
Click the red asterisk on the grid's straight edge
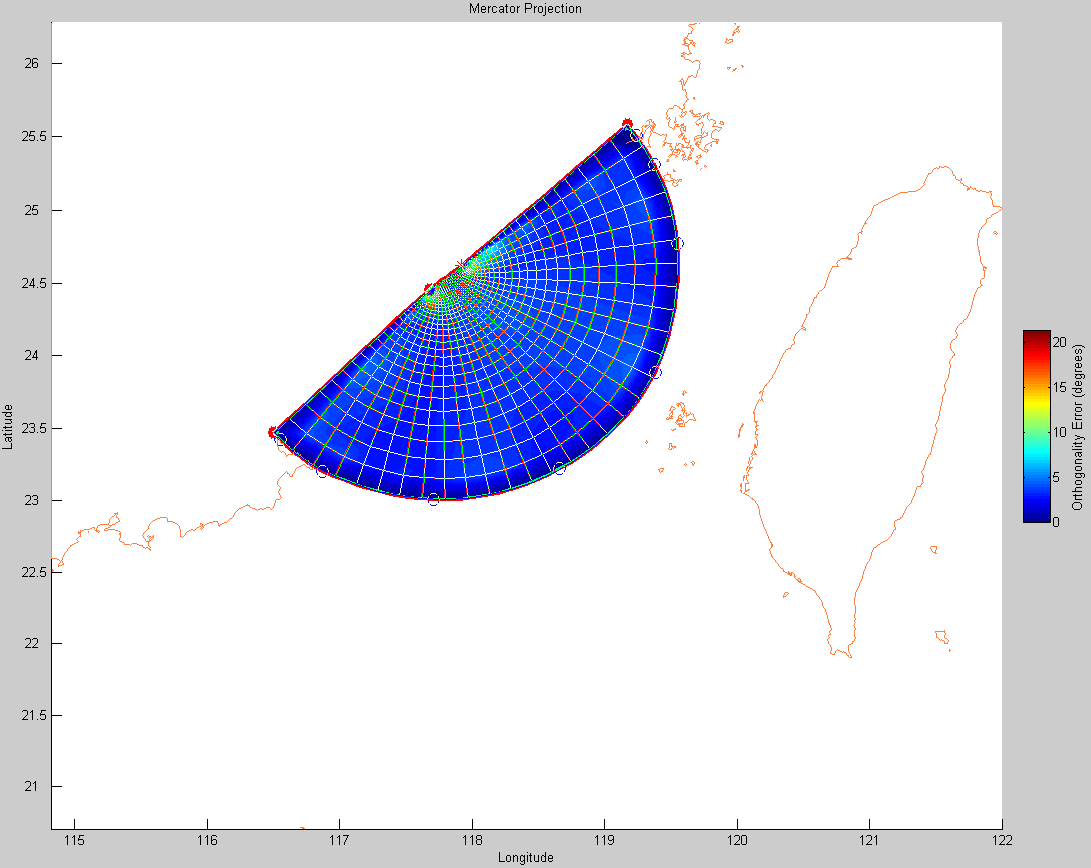460,265
